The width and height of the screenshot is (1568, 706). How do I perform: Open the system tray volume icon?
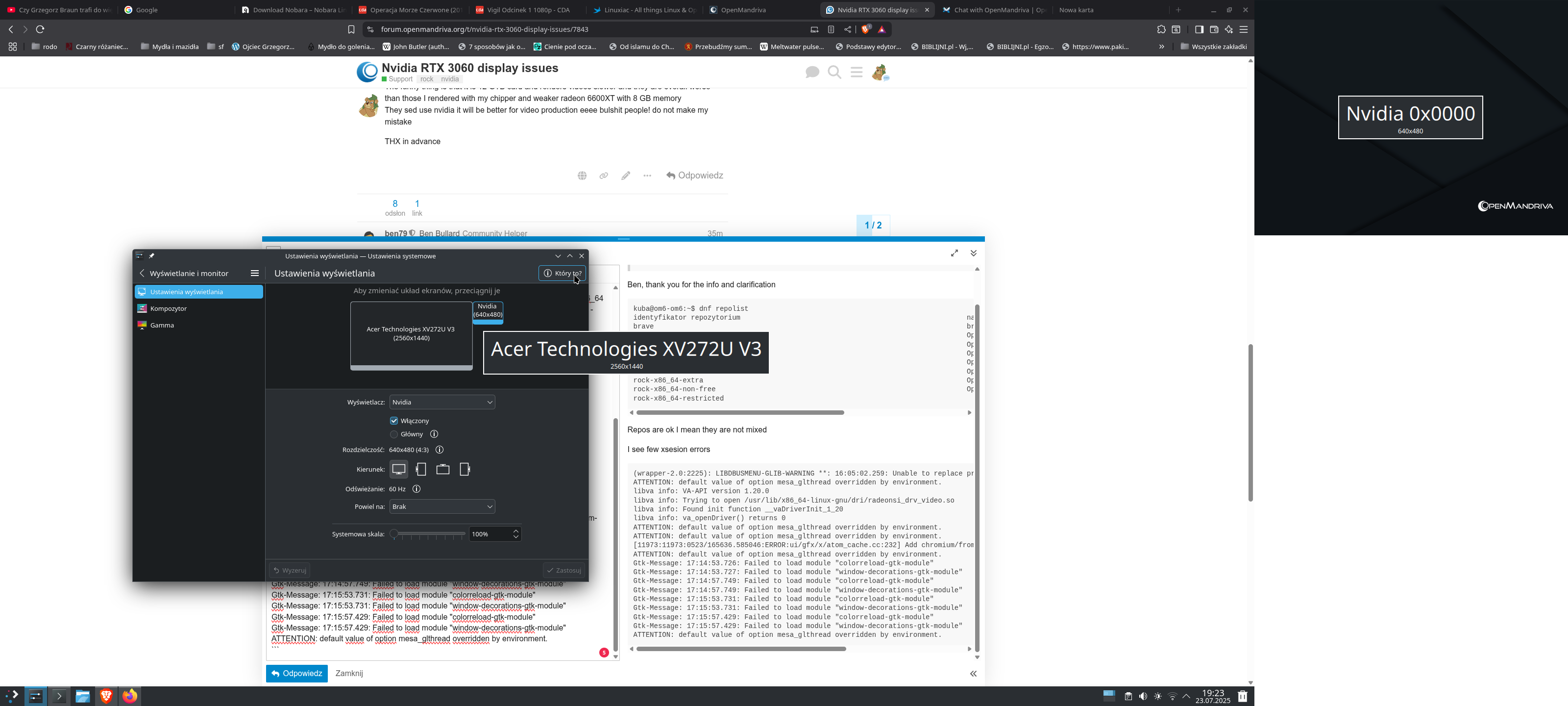1143,696
